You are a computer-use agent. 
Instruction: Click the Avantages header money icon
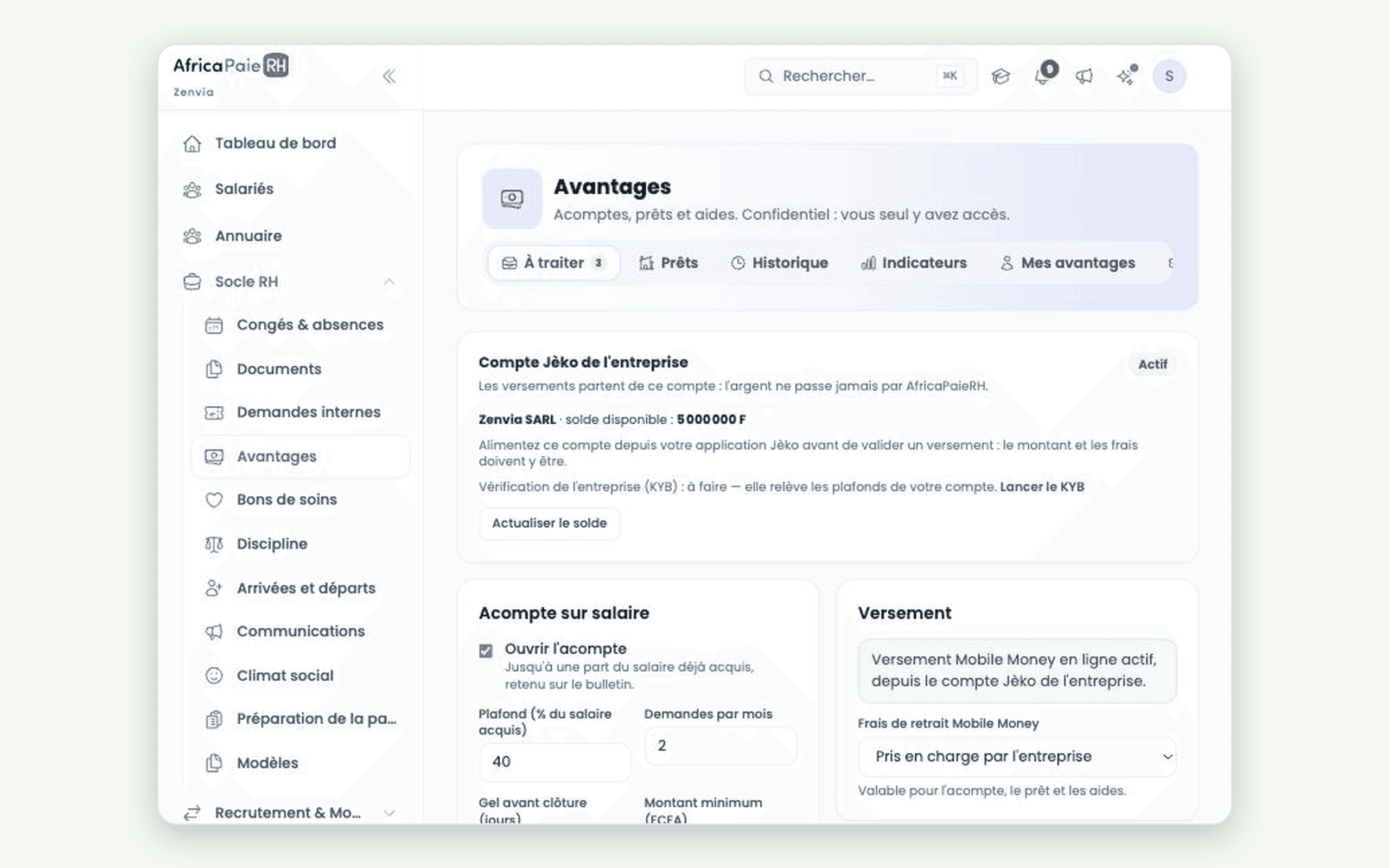coord(512,199)
